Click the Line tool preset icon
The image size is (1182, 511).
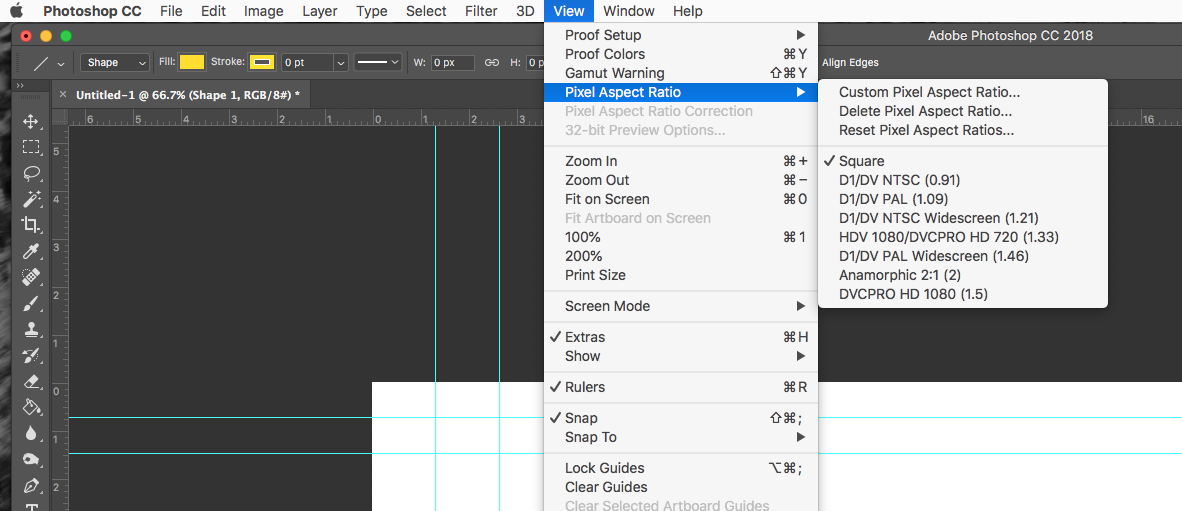(41, 63)
